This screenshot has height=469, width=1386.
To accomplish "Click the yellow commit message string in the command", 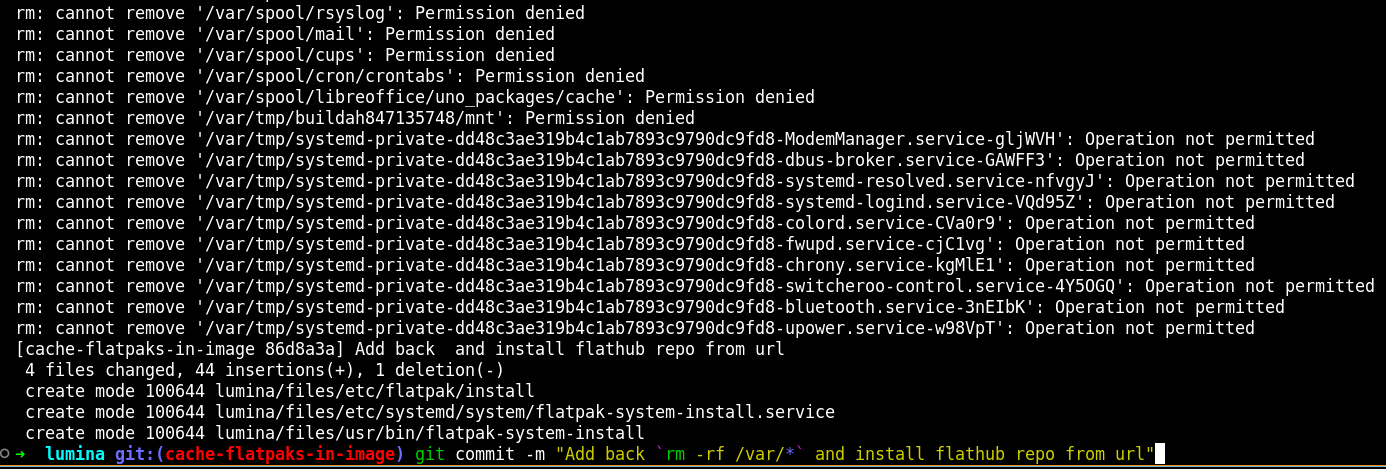I will 855,455.
